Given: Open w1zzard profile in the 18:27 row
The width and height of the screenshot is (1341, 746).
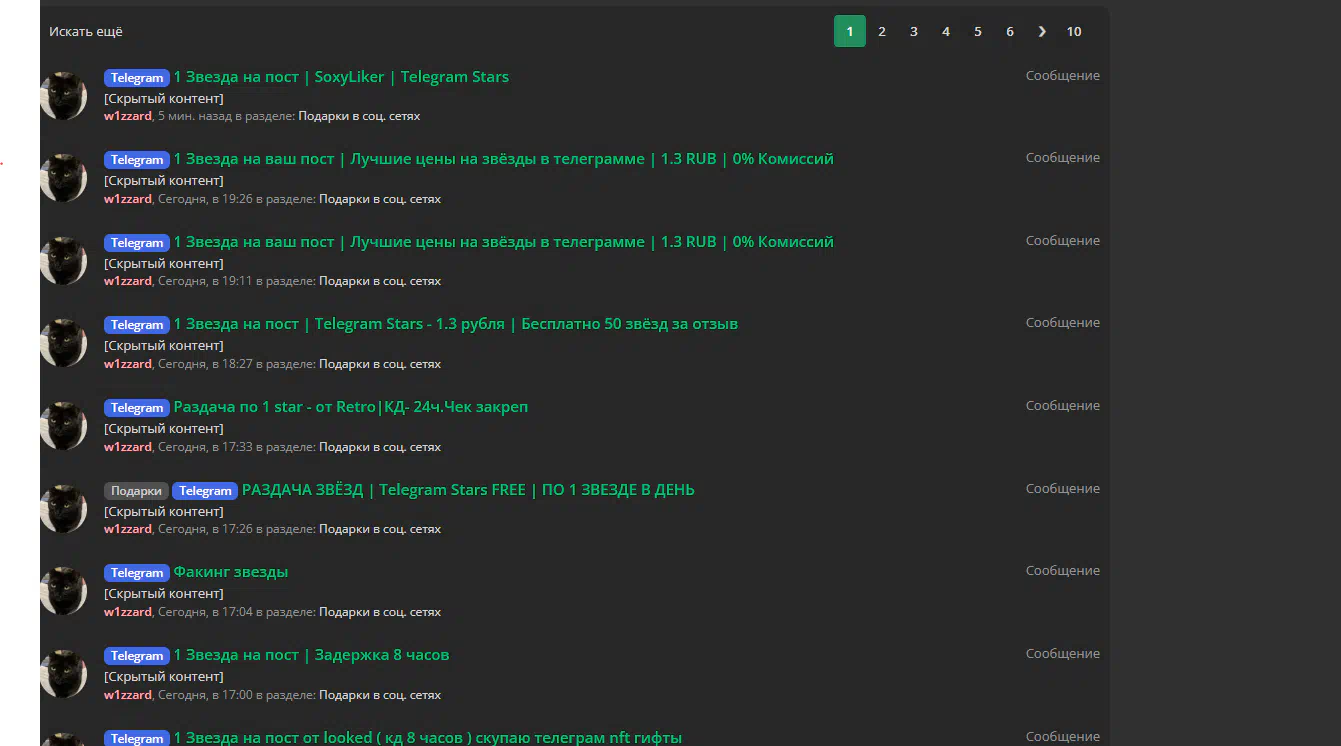Looking at the screenshot, I should [x=128, y=364].
